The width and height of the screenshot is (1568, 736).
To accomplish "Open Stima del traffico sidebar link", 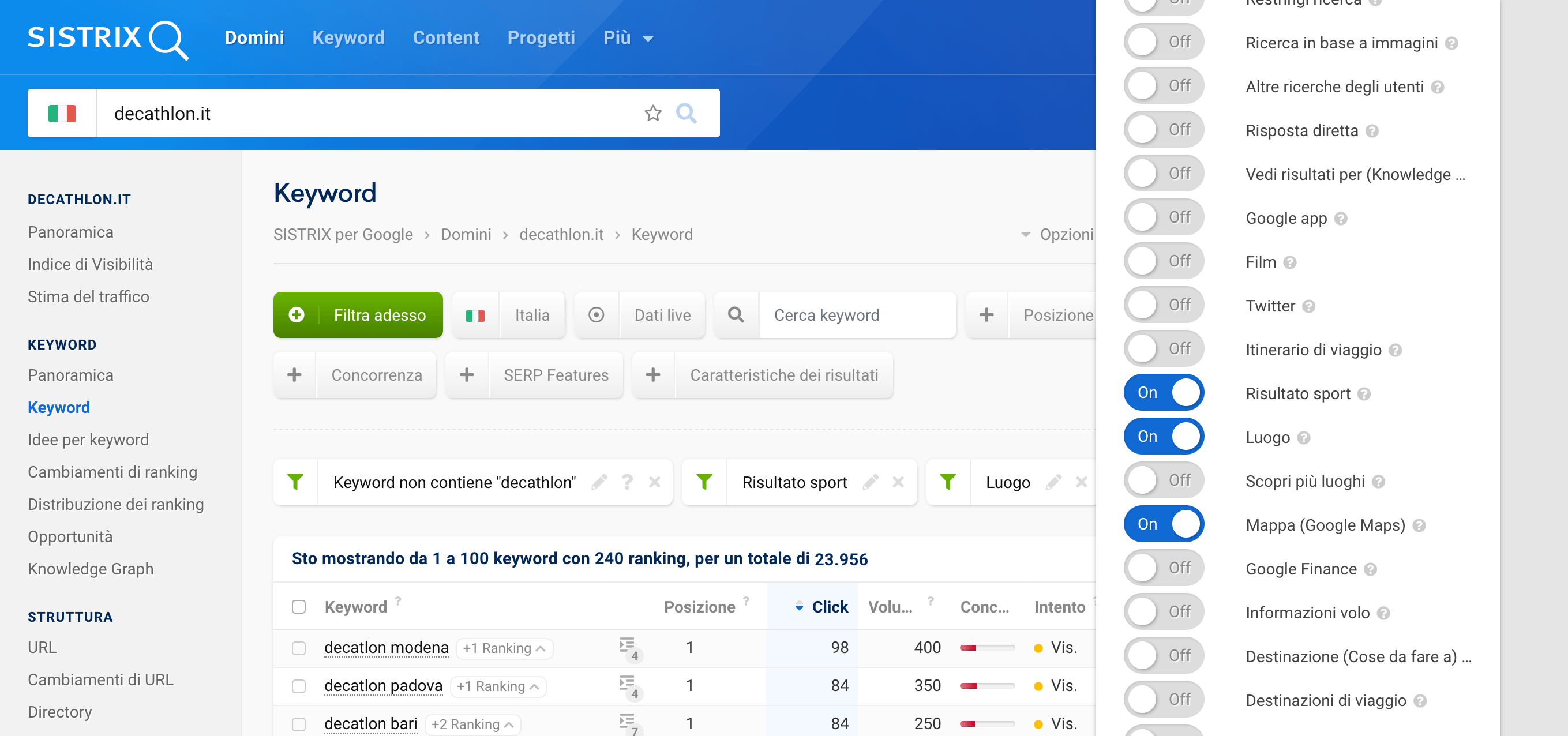I will pos(88,296).
